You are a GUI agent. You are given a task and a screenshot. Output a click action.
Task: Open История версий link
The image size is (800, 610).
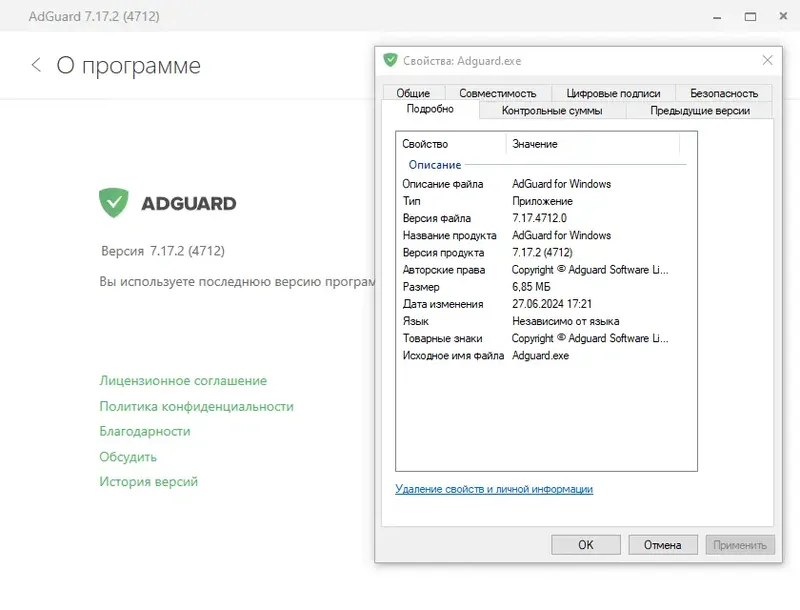point(148,481)
